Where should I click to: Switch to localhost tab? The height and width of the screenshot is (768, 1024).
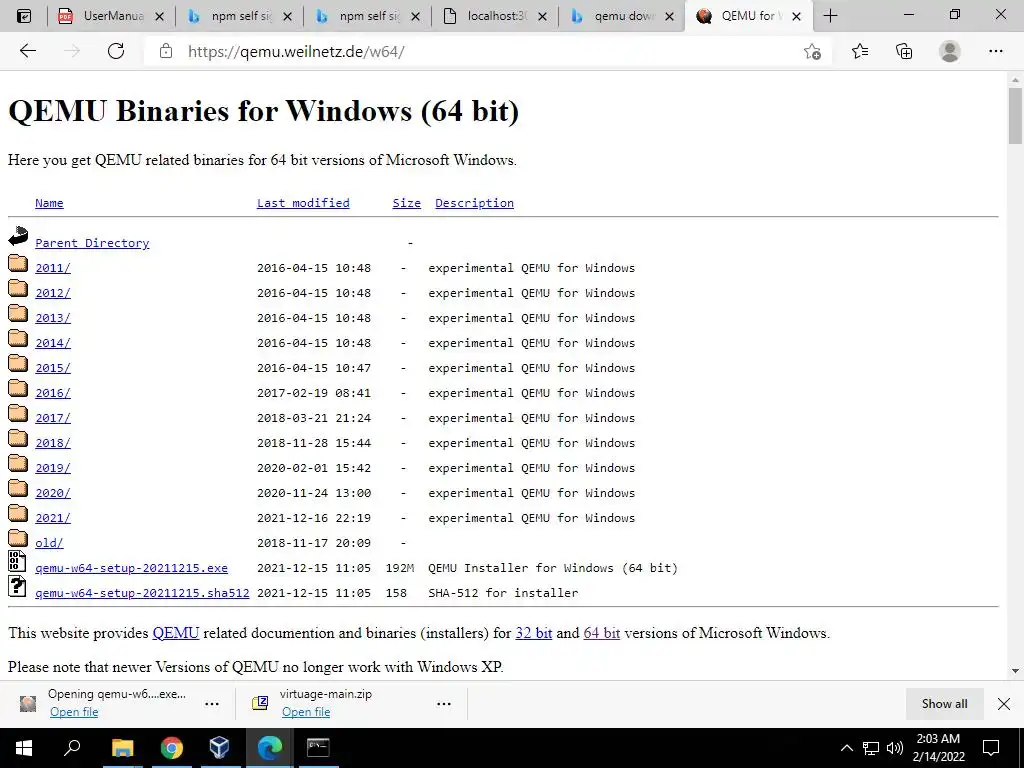click(495, 16)
